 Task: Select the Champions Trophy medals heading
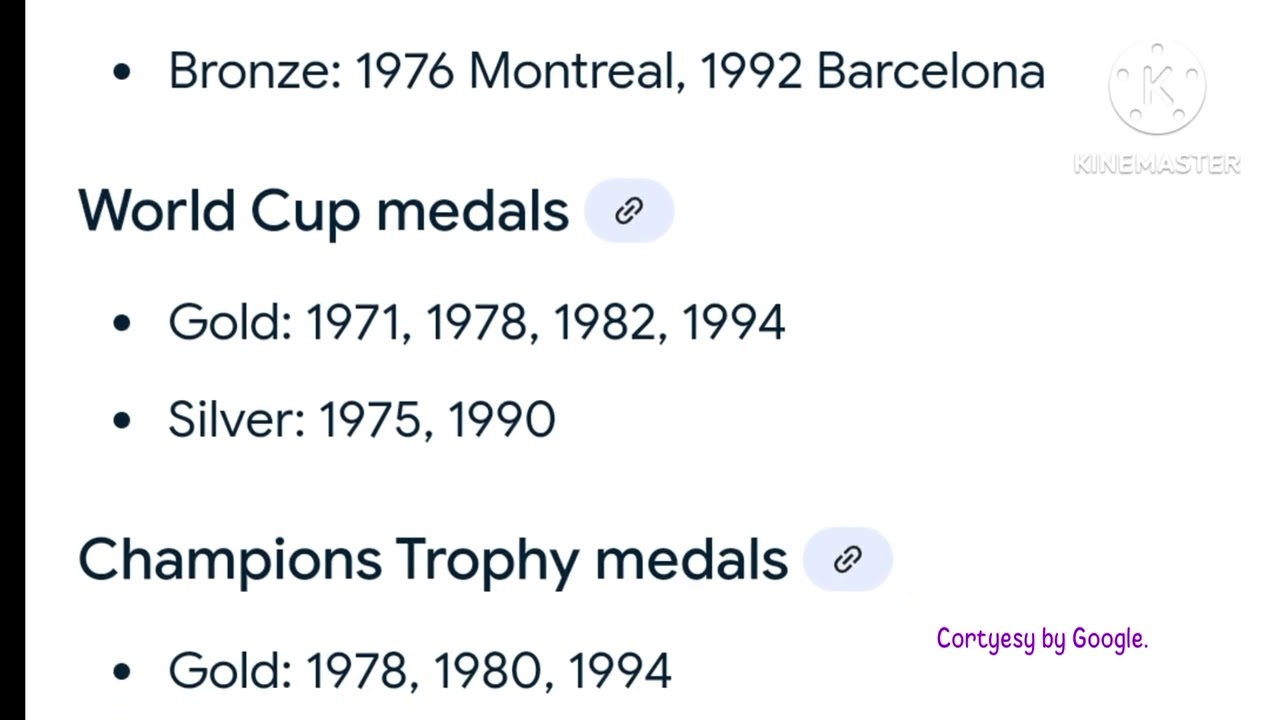[432, 559]
